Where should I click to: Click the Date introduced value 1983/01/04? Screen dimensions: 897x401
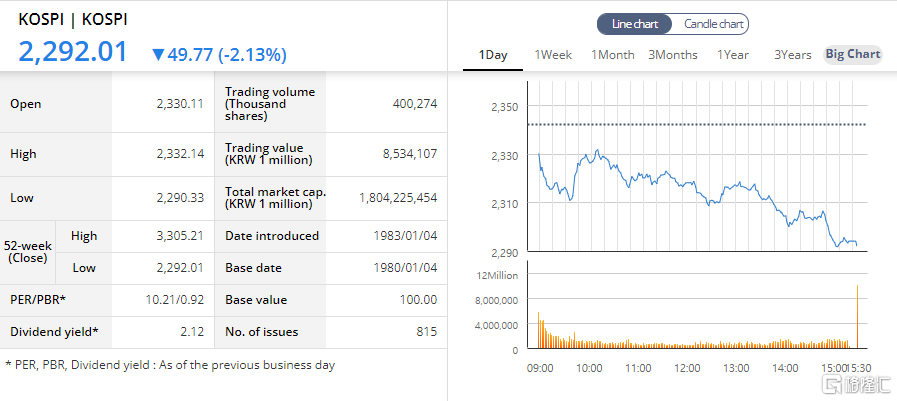coord(406,236)
